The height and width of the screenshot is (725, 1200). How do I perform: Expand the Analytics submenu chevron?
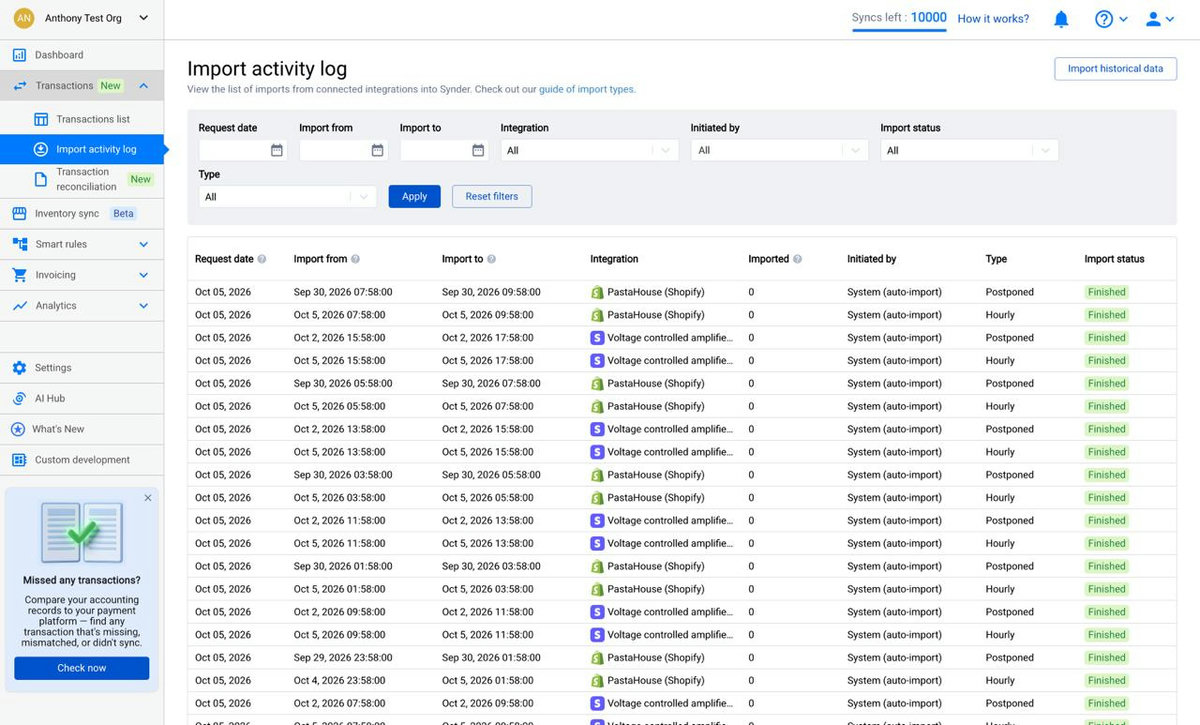(144, 306)
